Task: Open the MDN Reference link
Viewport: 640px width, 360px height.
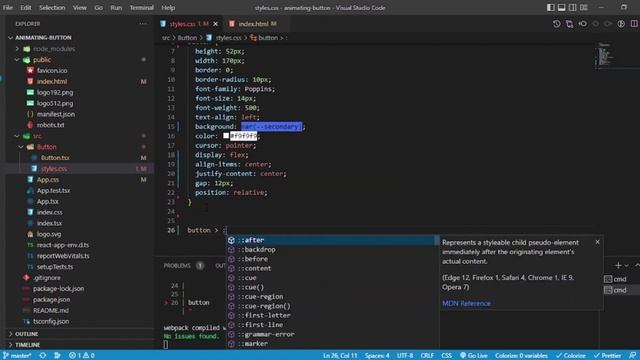Action: 466,303
